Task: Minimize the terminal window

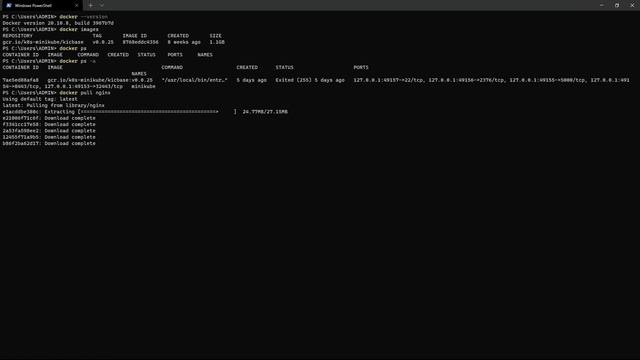Action: click(x=602, y=5)
